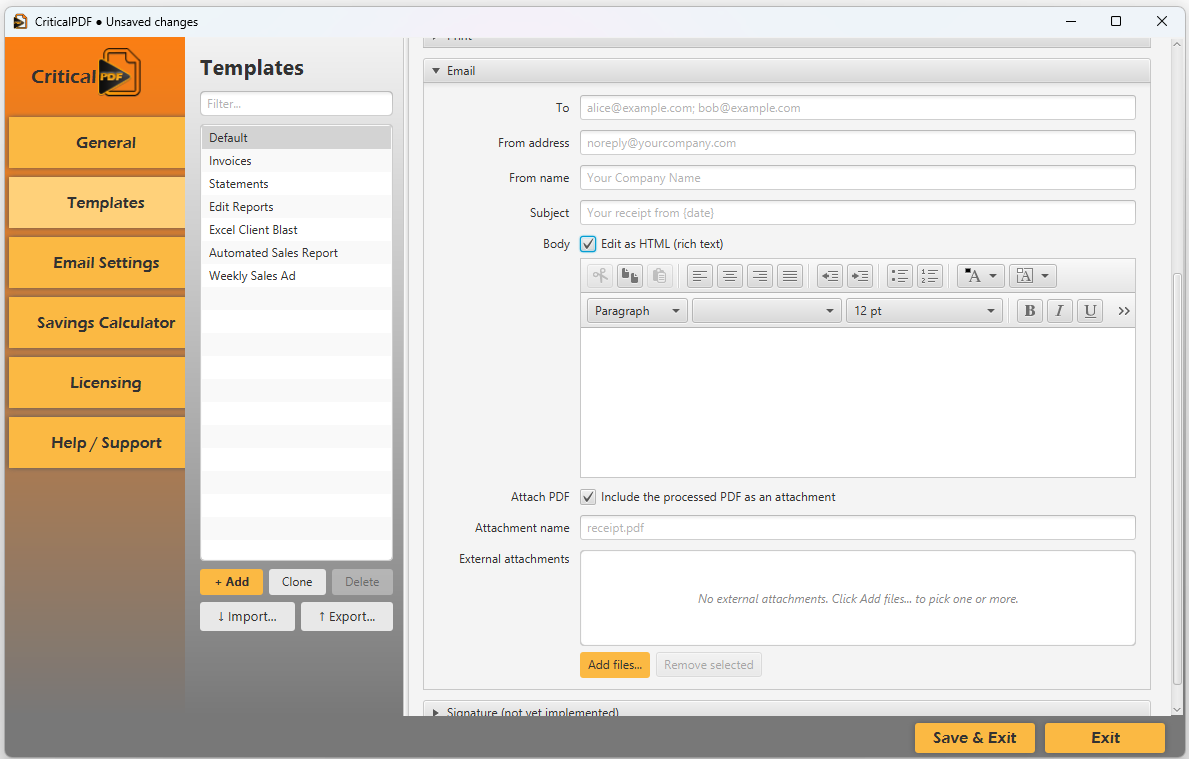This screenshot has height=759, width=1189.
Task: Toggle bold formatting
Action: pos(1029,311)
